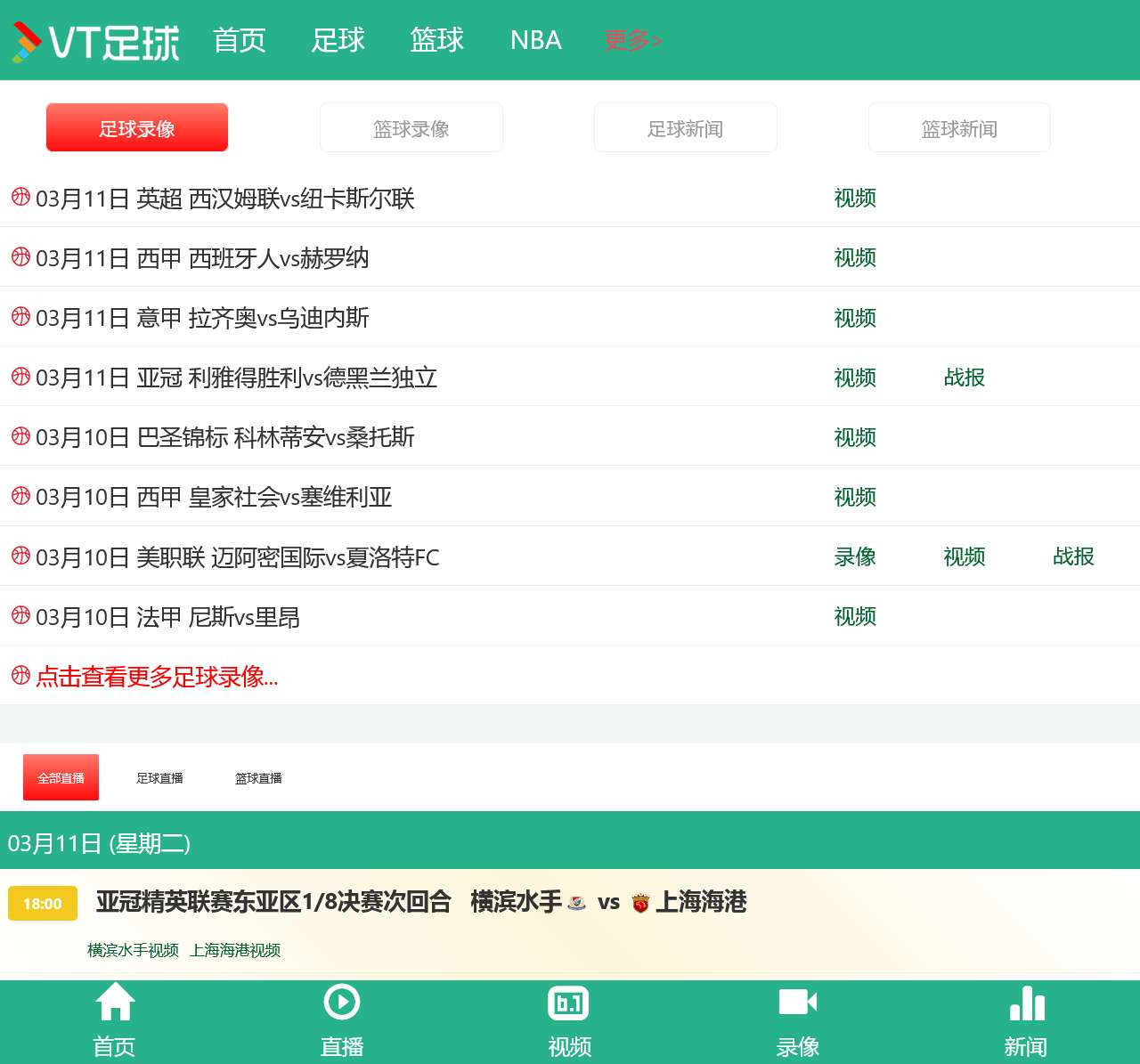Click the 横滨水手 team crest
Viewport: 1140px width, 1064px height.
(x=576, y=903)
